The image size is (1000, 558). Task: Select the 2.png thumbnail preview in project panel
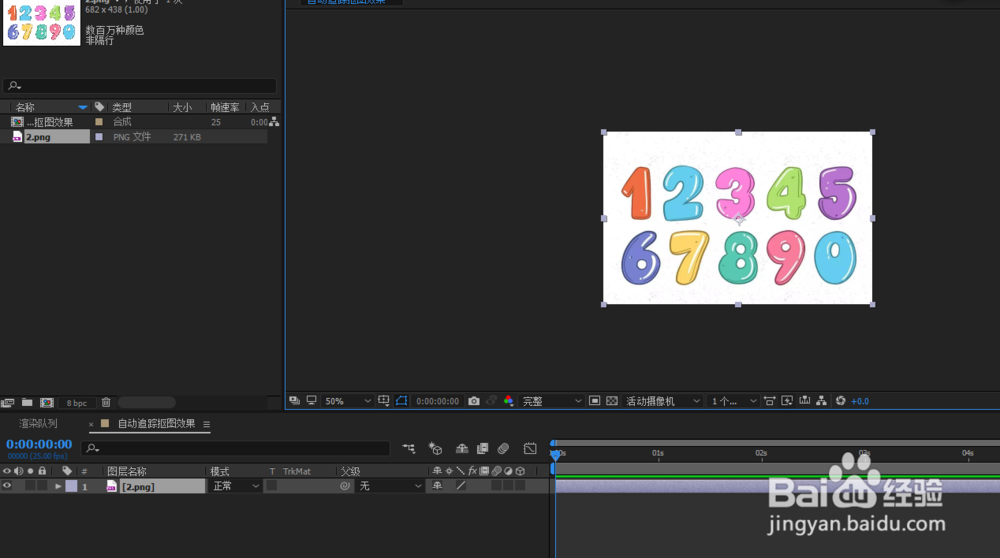pos(41,22)
